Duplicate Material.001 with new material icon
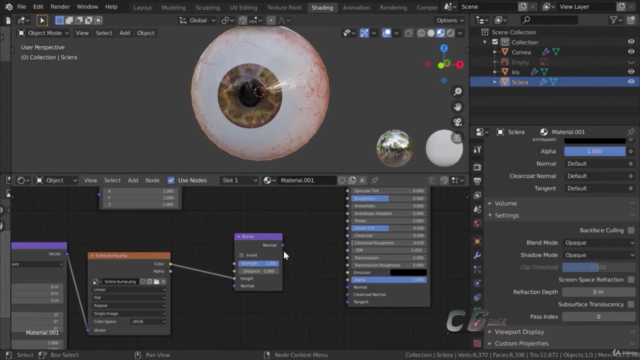 click(352, 180)
